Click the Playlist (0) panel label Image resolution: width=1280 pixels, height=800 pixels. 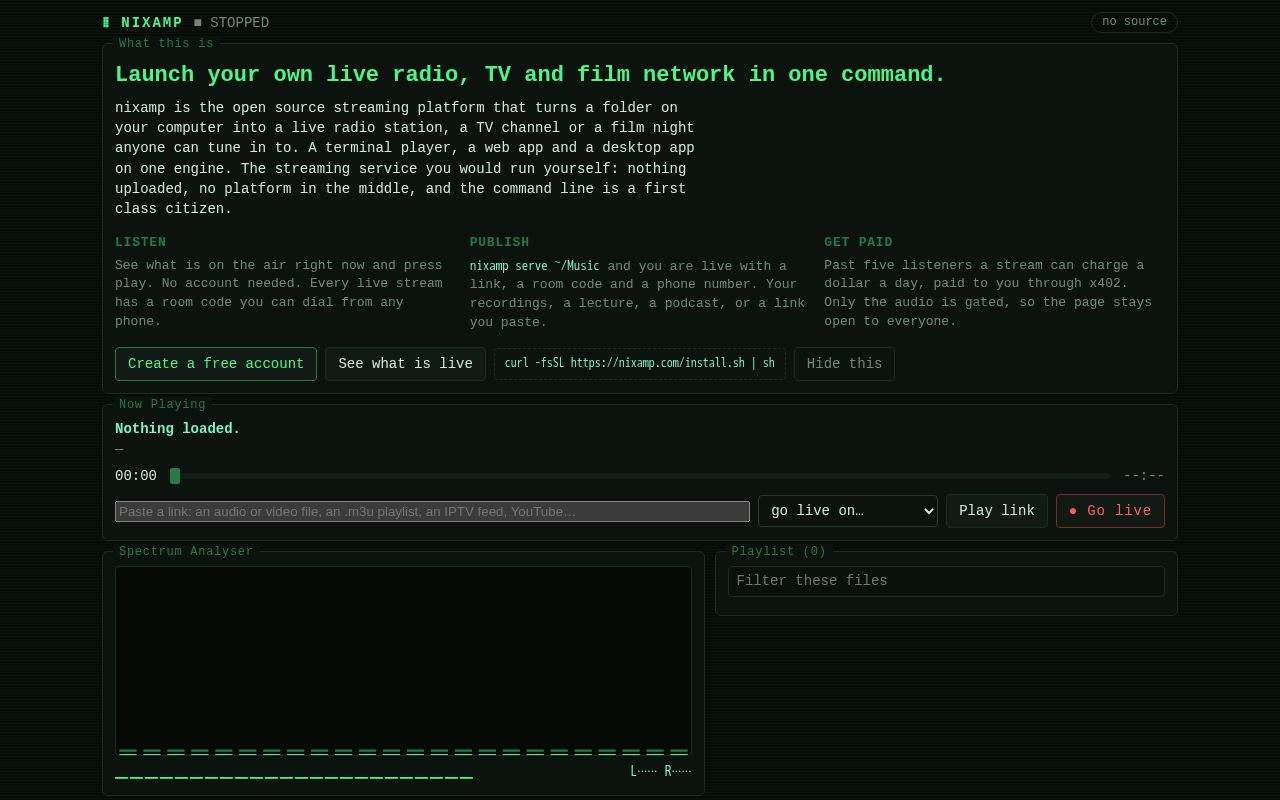[779, 551]
